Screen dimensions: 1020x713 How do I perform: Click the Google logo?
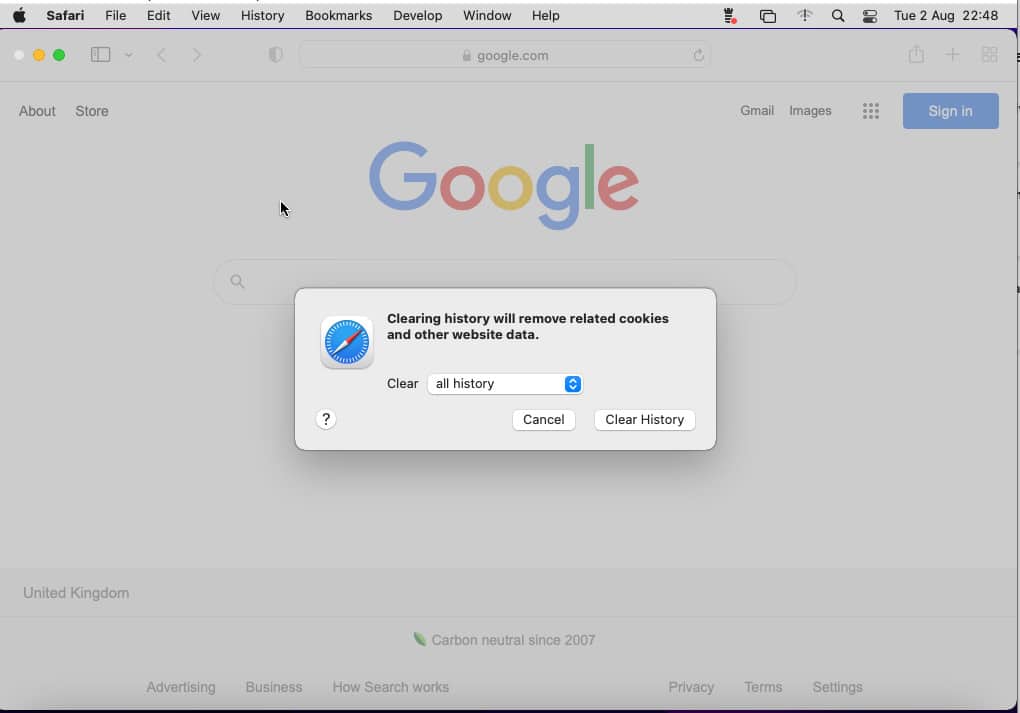(504, 185)
